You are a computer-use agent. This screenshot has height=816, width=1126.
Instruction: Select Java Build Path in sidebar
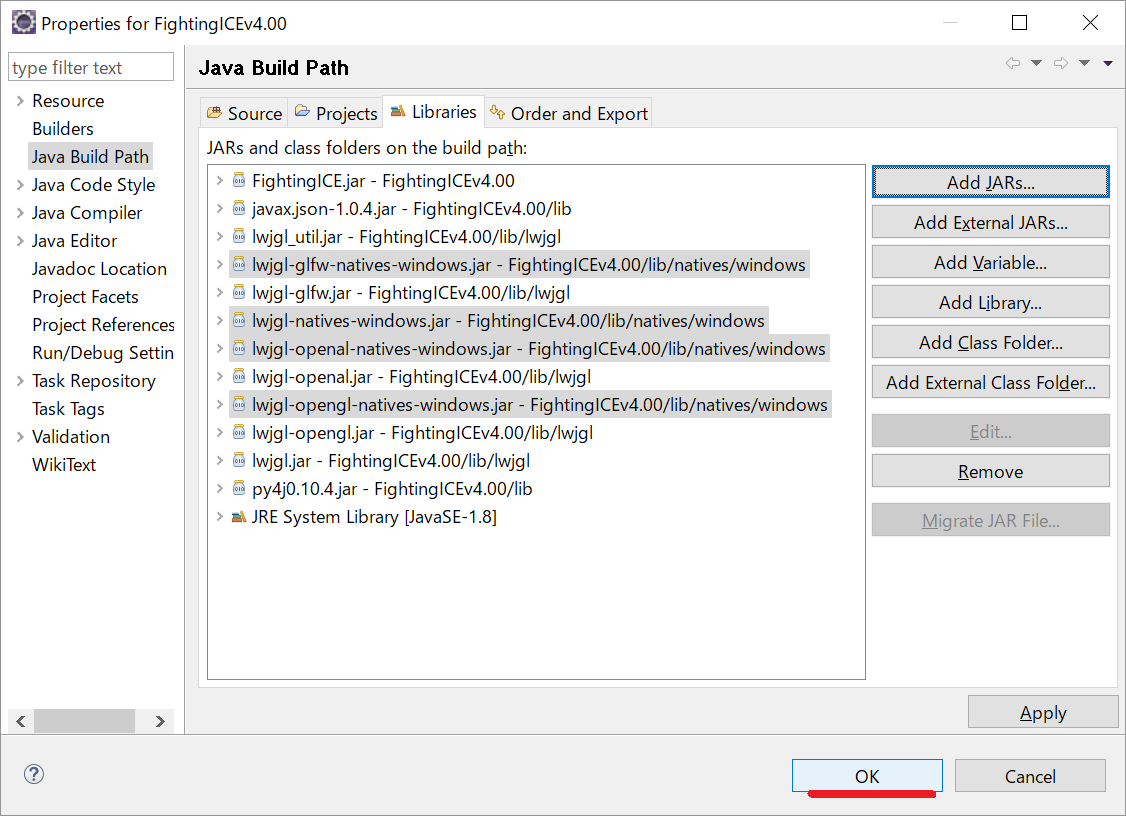point(90,157)
